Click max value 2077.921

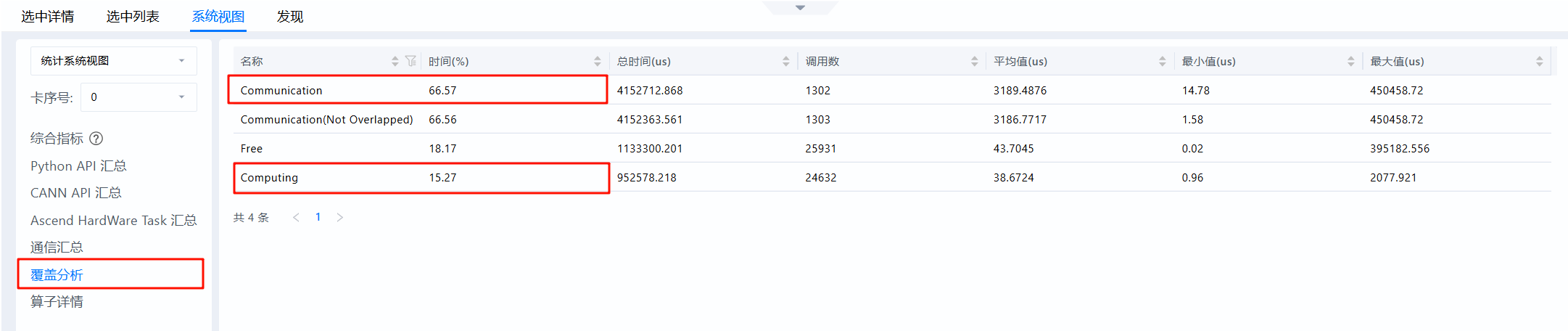click(1393, 178)
